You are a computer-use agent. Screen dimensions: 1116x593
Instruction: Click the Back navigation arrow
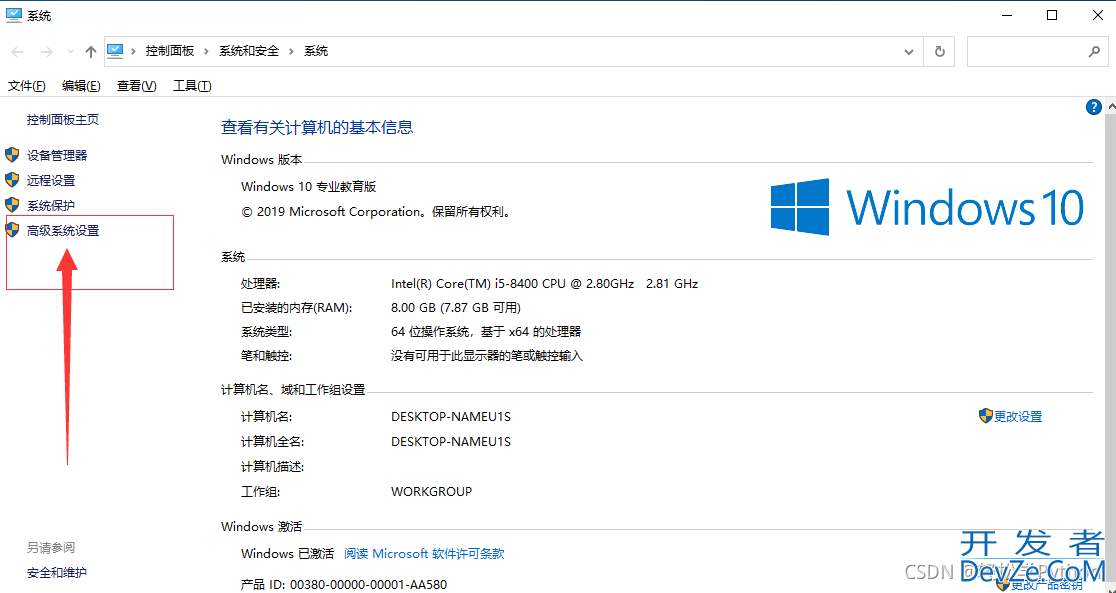point(18,51)
